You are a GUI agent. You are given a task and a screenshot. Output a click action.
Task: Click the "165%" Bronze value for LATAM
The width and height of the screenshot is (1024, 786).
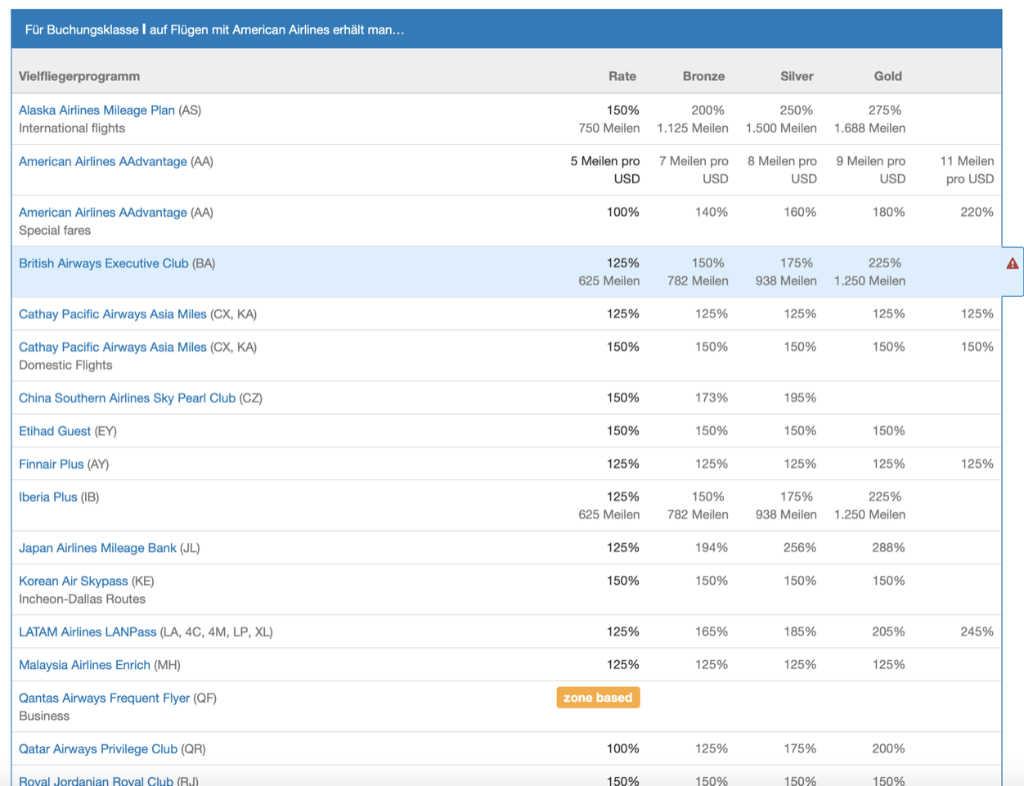pos(711,632)
